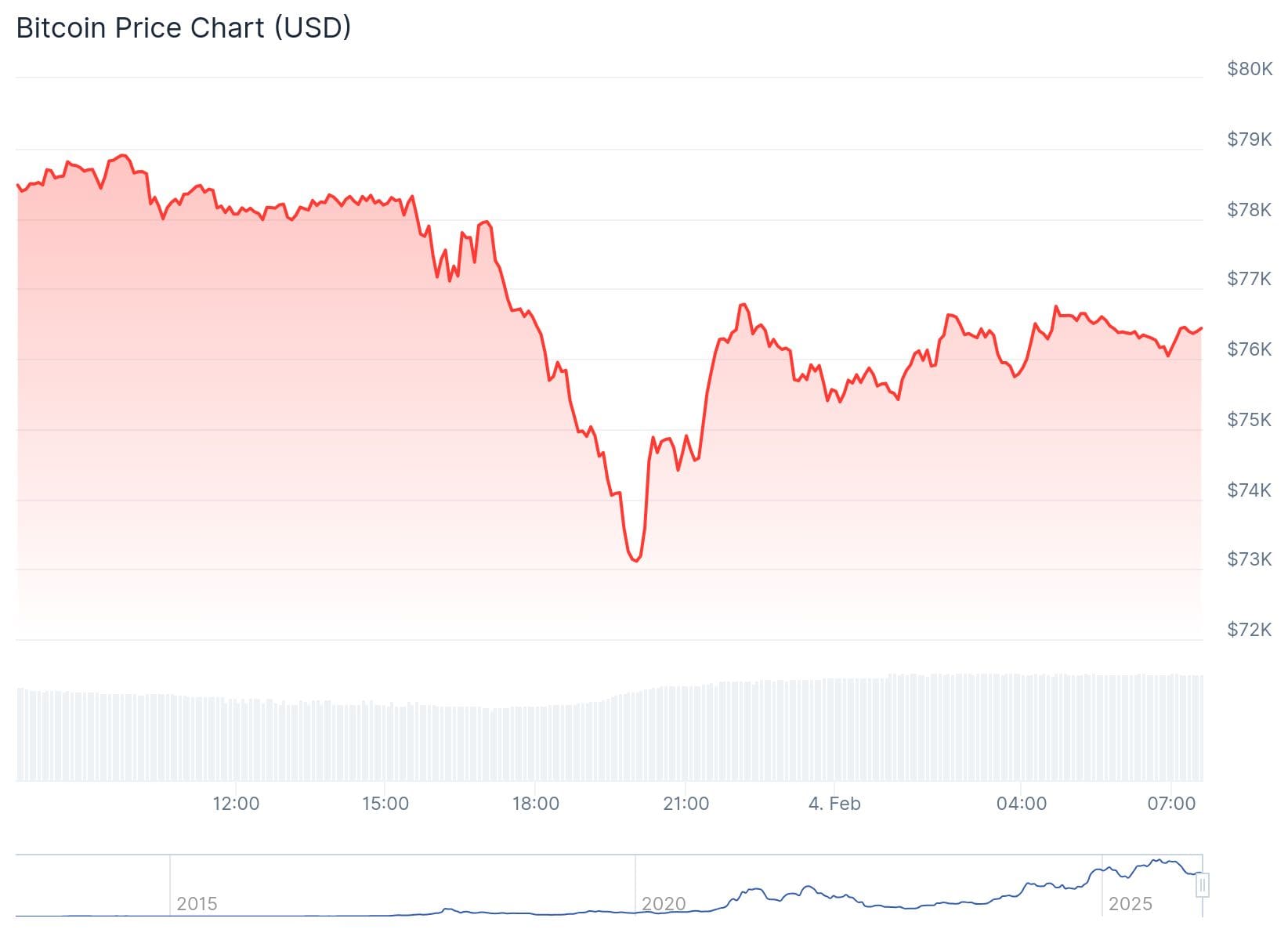Select the 21:00 time axis label

coord(686,804)
